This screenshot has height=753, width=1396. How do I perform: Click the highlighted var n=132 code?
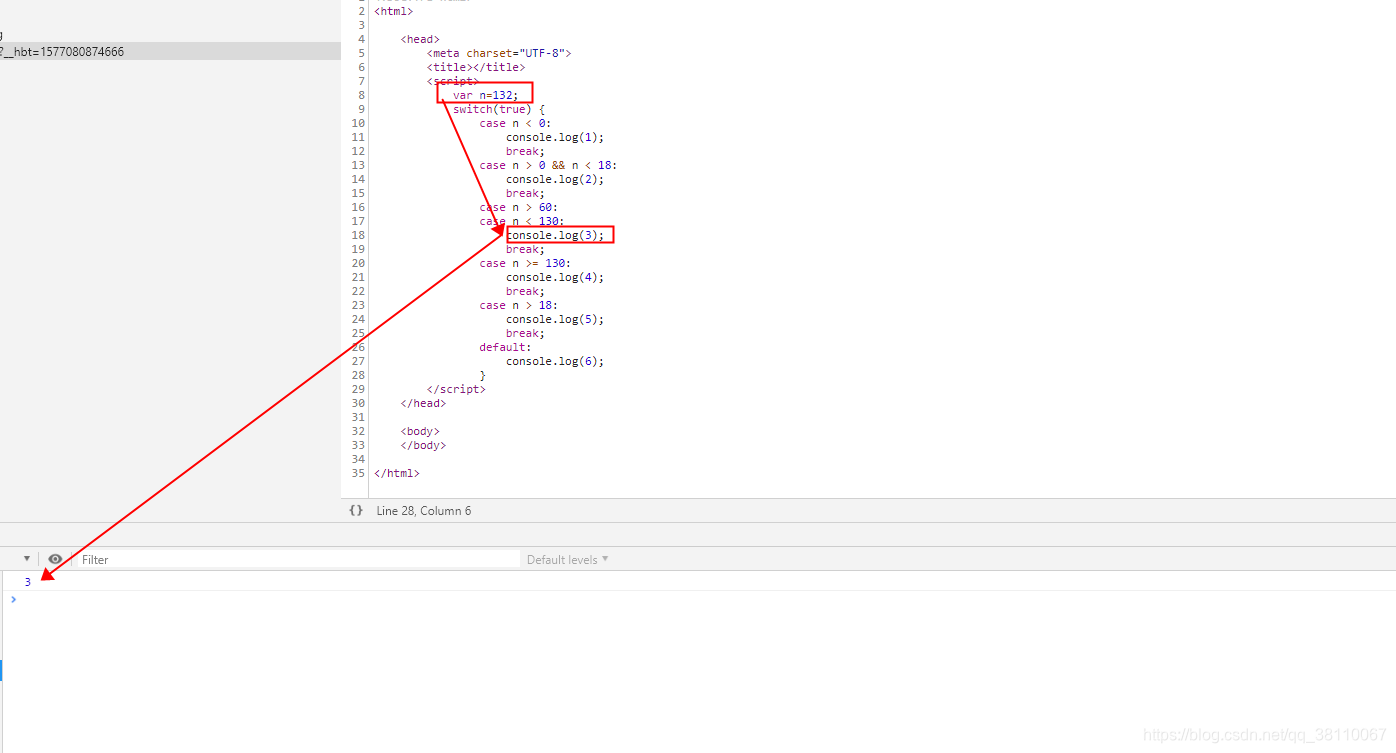click(484, 94)
